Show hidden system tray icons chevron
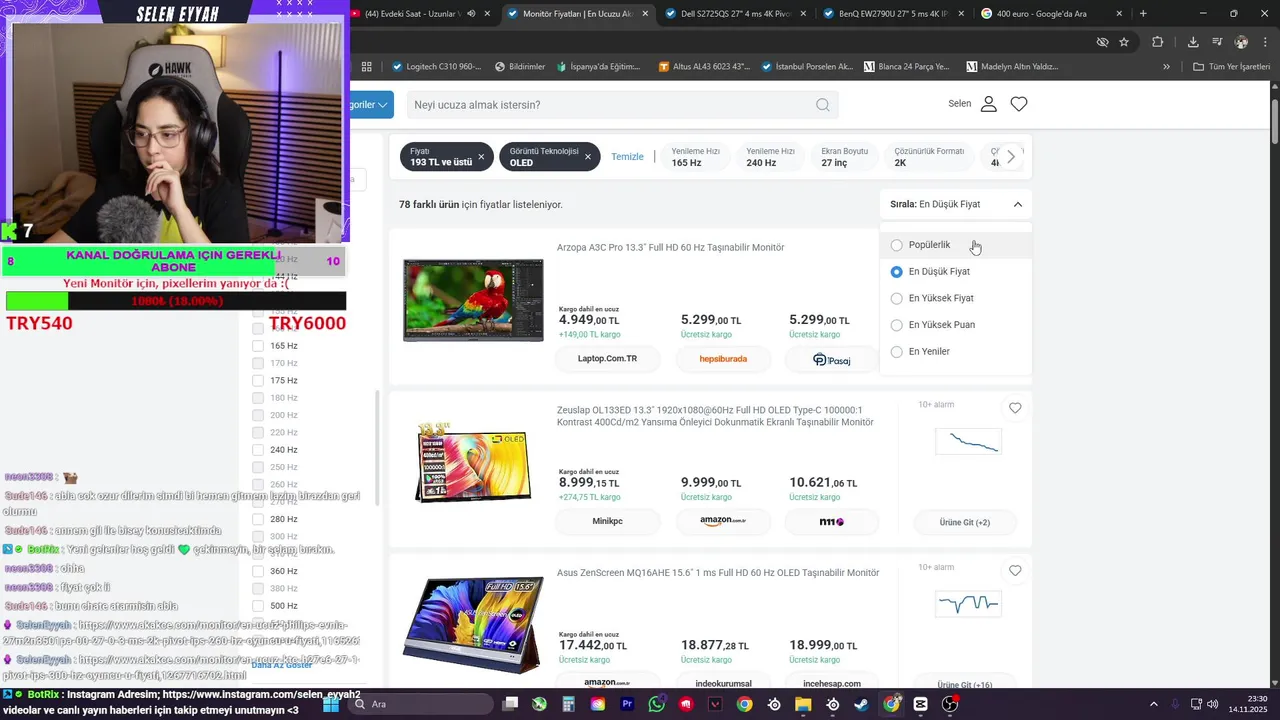The width and height of the screenshot is (1280, 720). [x=1153, y=704]
